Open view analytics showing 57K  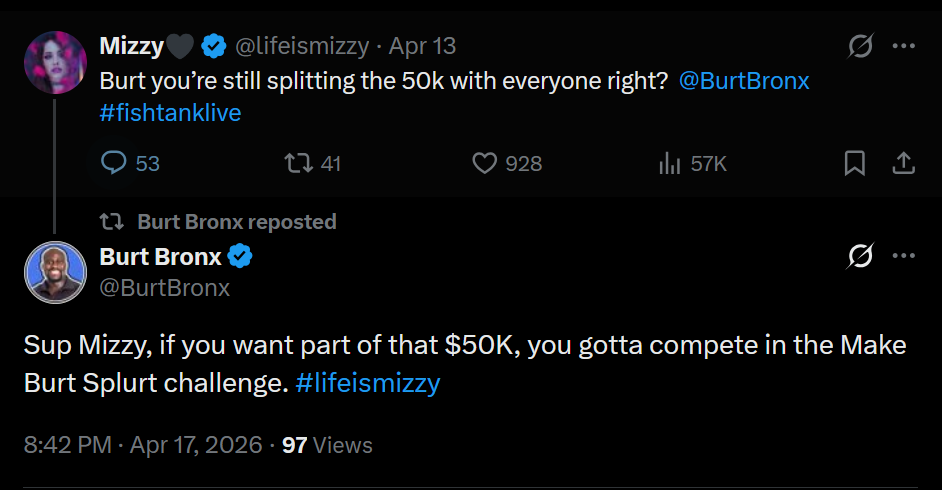pos(670,163)
